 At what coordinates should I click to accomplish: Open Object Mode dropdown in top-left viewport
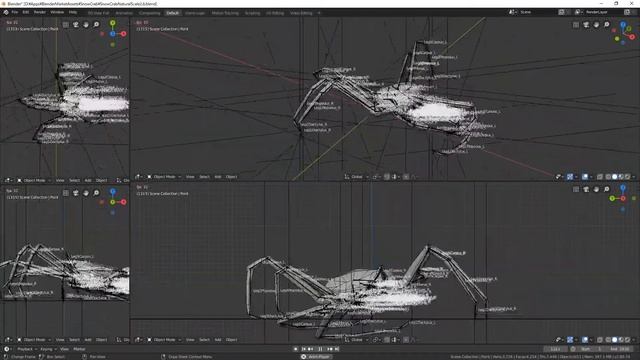(34, 180)
